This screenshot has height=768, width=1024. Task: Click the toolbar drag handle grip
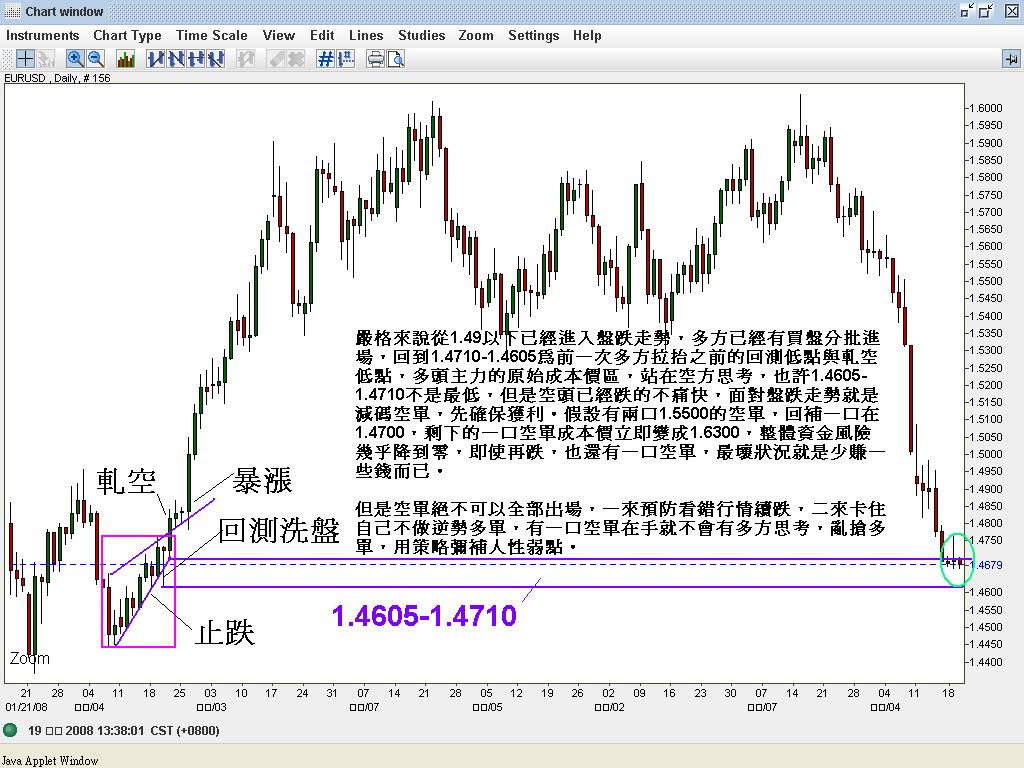(8, 59)
